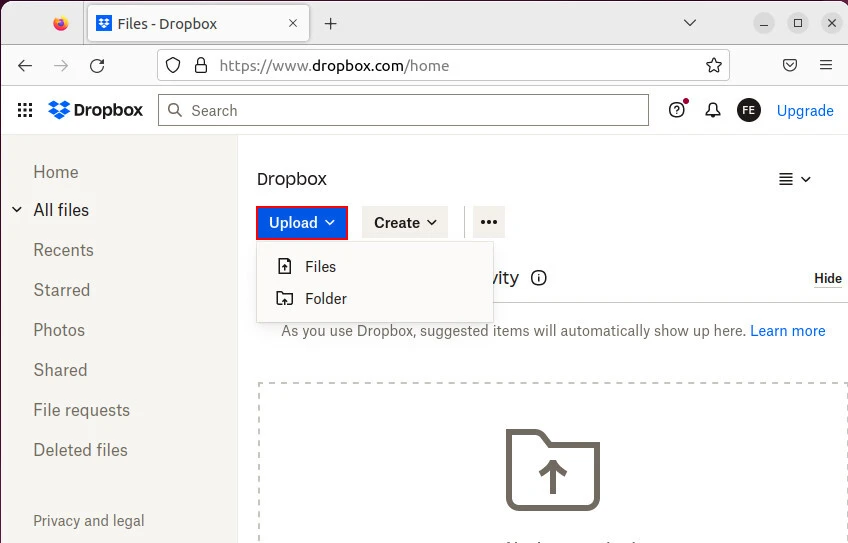Choose Folder from the Upload menu
The image size is (848, 543).
325,299
